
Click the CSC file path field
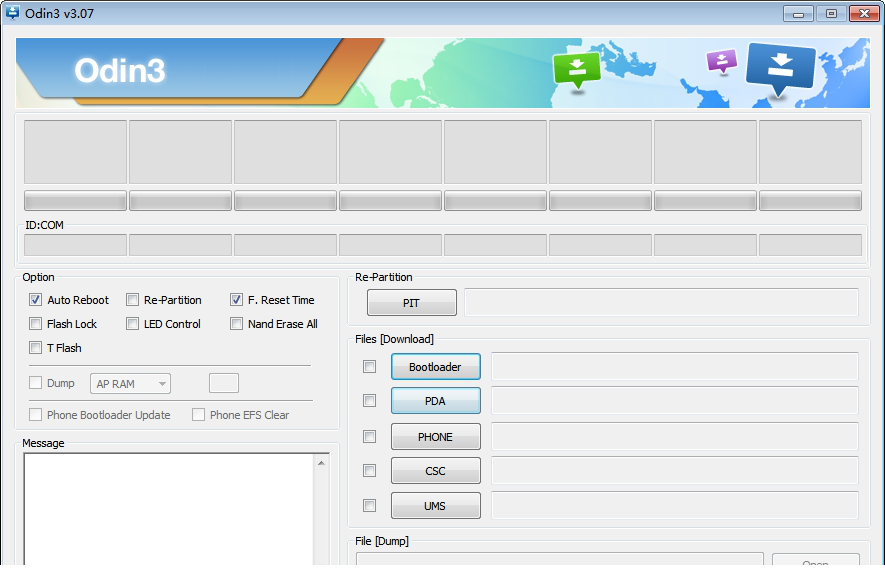coord(674,471)
